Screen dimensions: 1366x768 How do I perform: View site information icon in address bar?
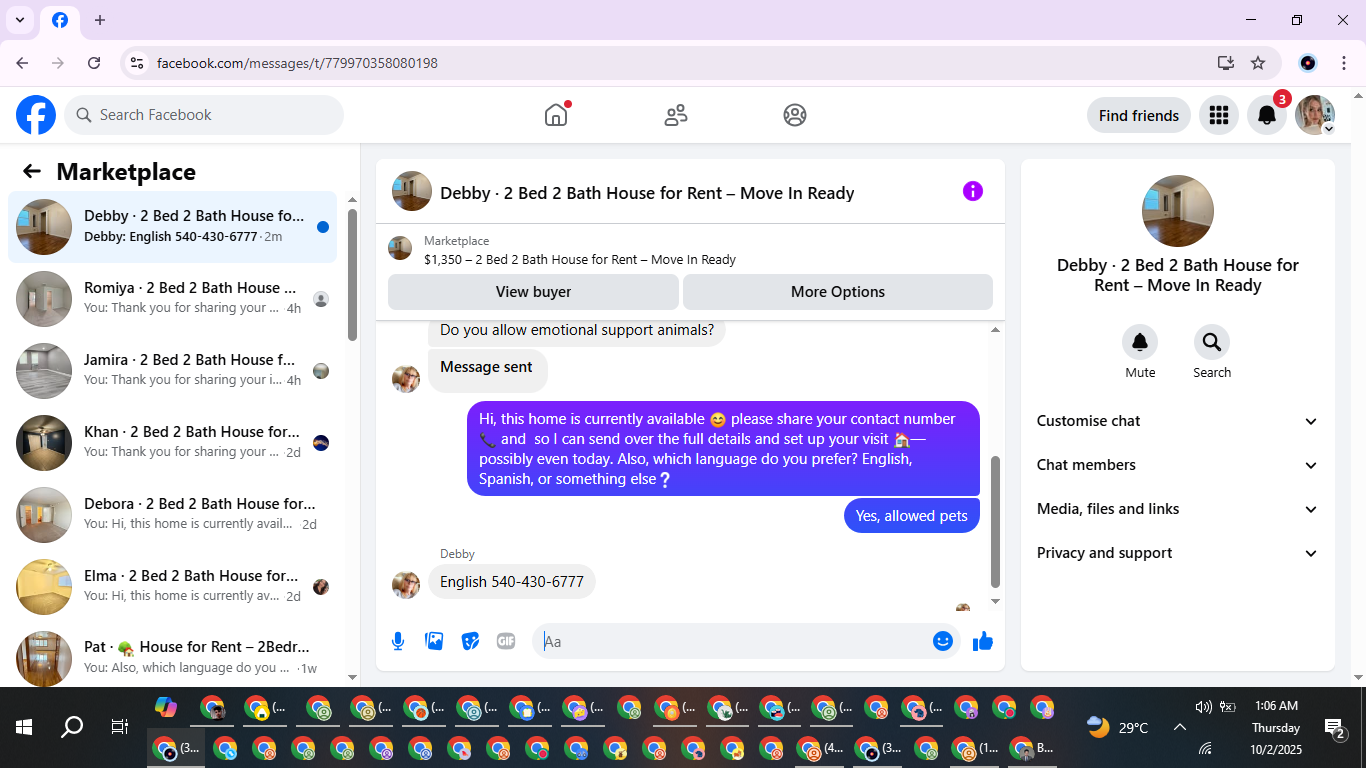coord(137,63)
